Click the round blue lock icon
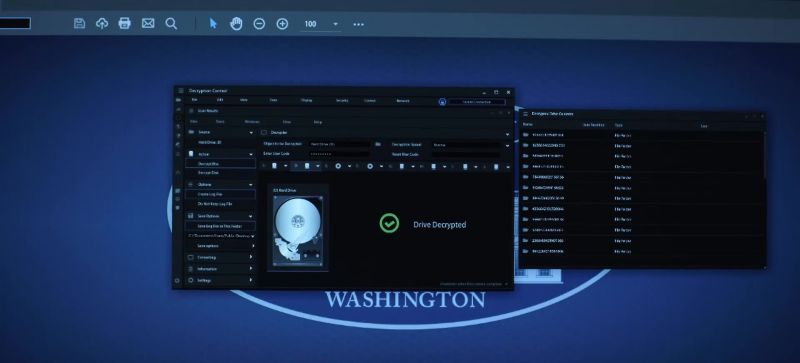 tap(442, 102)
